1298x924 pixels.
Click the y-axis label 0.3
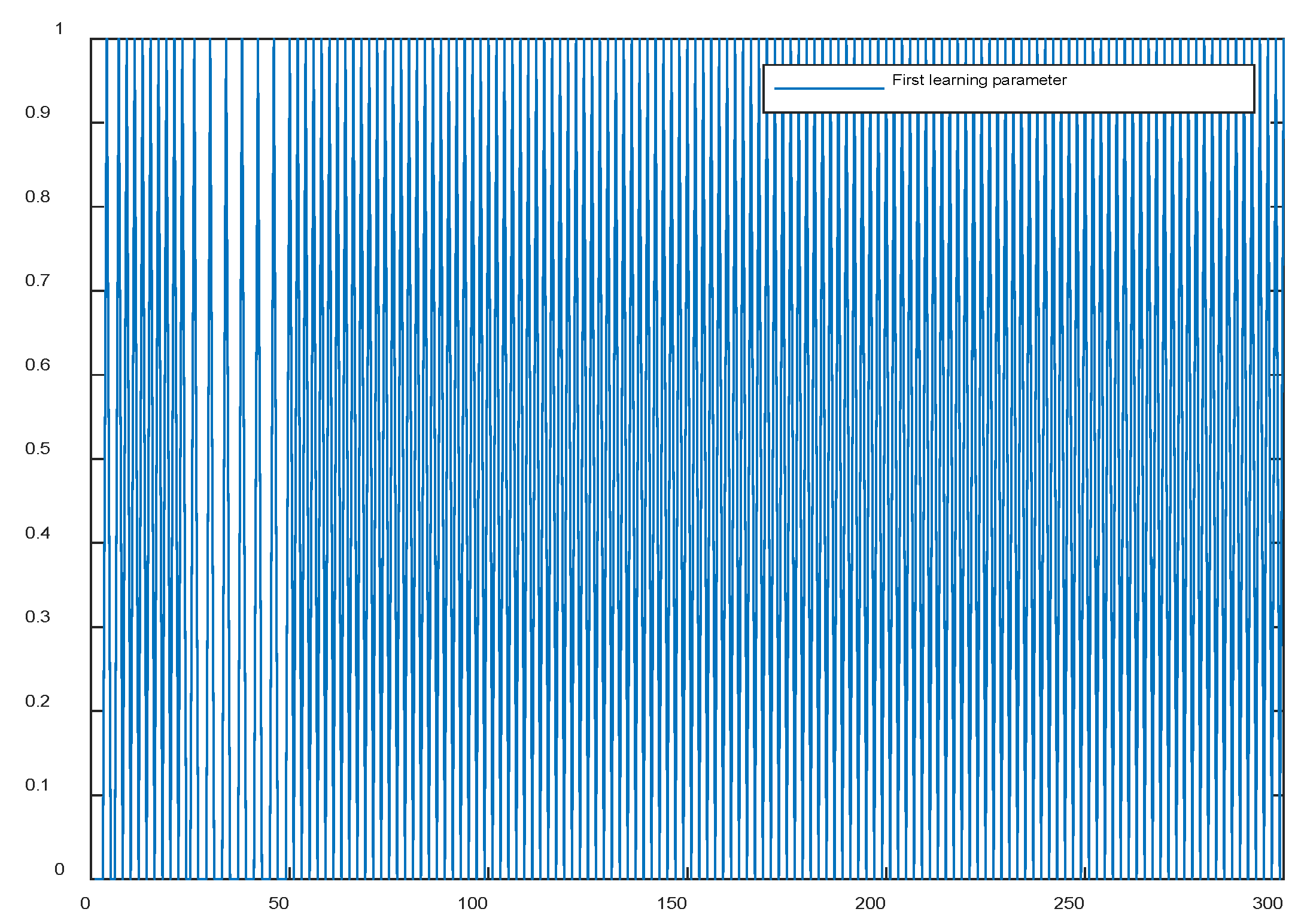point(37,617)
